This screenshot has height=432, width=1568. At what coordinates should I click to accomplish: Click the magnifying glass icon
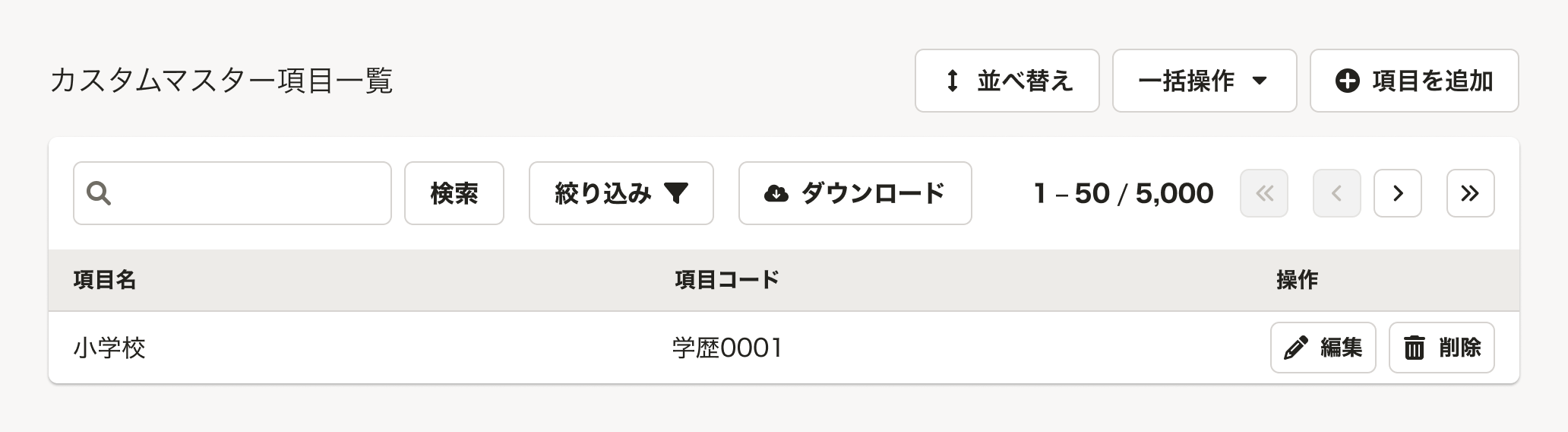(99, 193)
